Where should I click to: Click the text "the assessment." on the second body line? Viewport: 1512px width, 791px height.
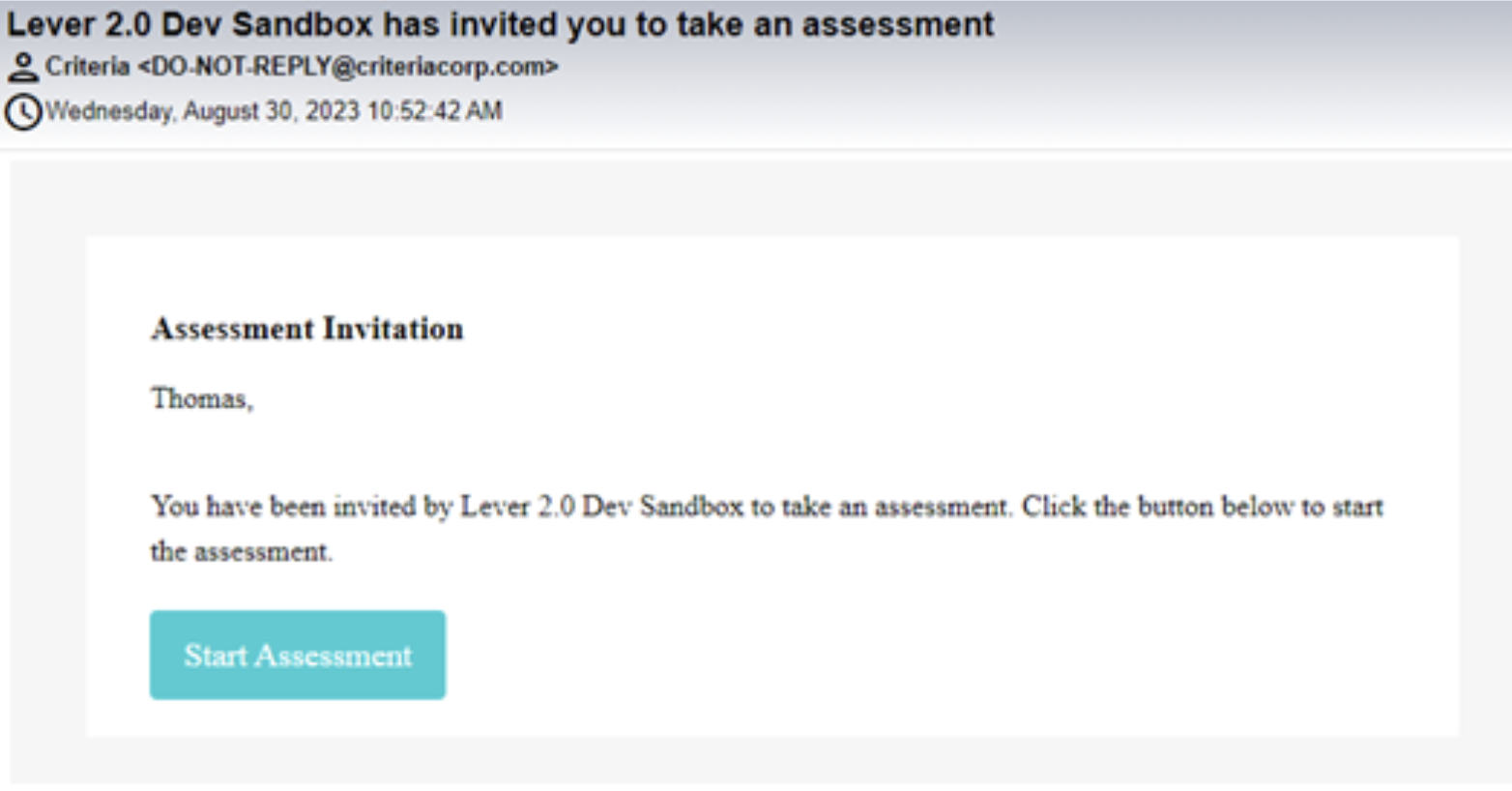click(x=241, y=552)
